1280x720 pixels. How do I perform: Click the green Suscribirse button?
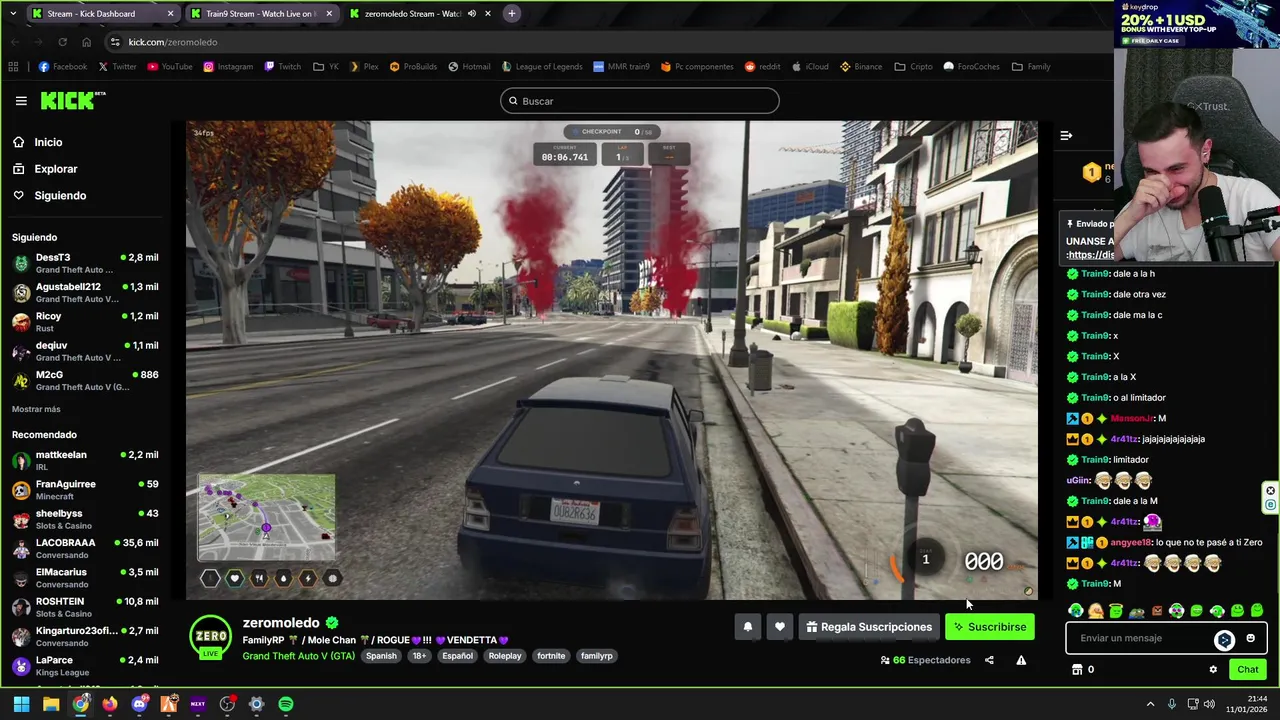(x=990, y=627)
